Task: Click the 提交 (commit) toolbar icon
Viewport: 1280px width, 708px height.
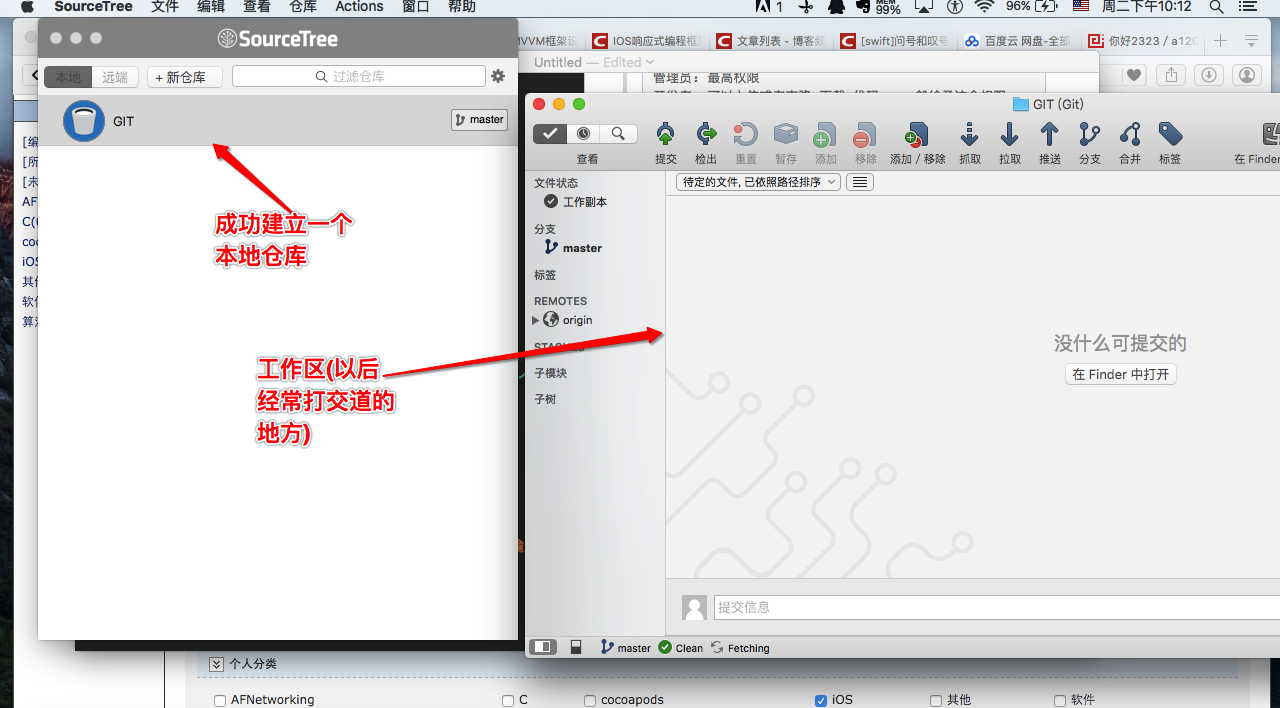Action: coord(665,135)
